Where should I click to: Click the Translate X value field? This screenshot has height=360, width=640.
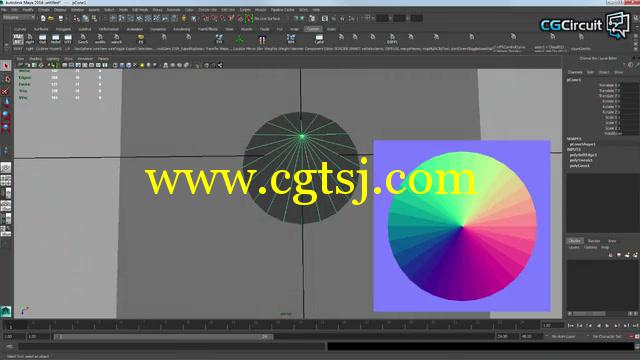click(629, 85)
